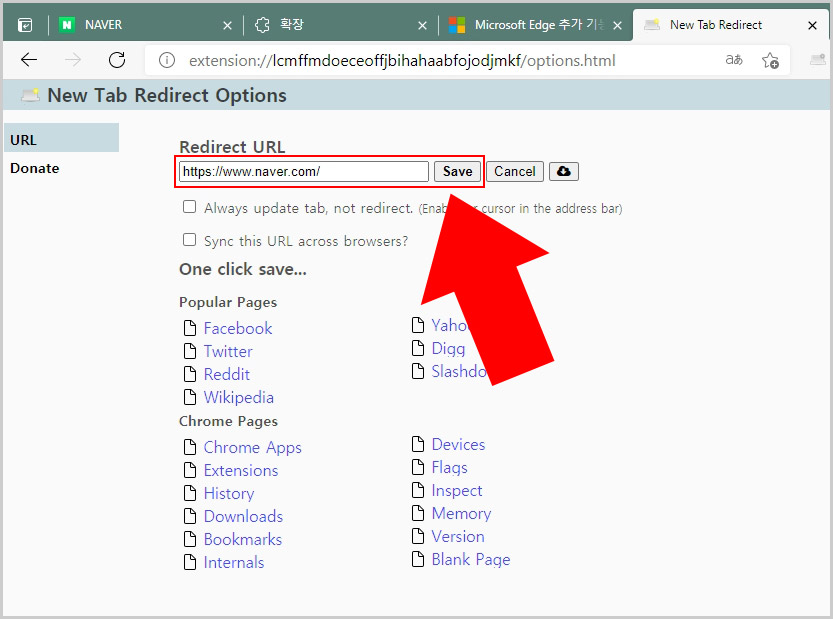Click the browser forward arrow
Screen dimensions: 833x619
pos(73,60)
